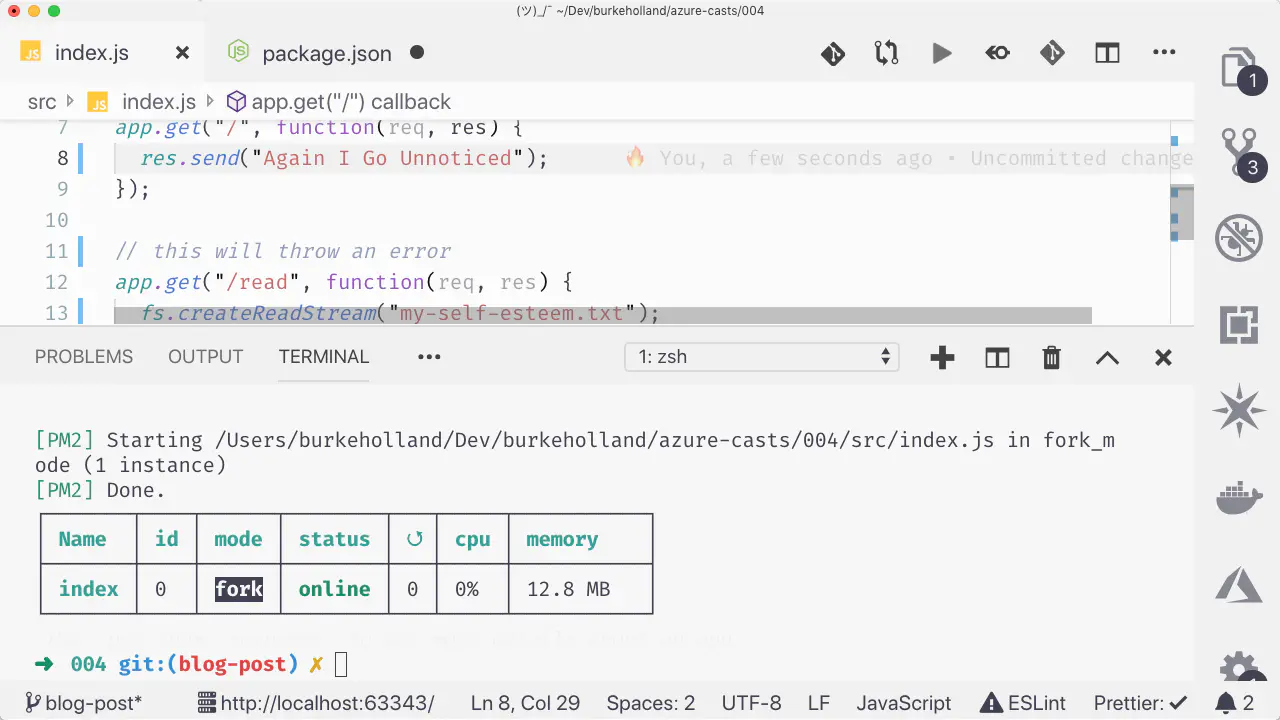The height and width of the screenshot is (720, 1280).
Task: Click 12.8 MB memory value in table
Action: click(x=568, y=589)
